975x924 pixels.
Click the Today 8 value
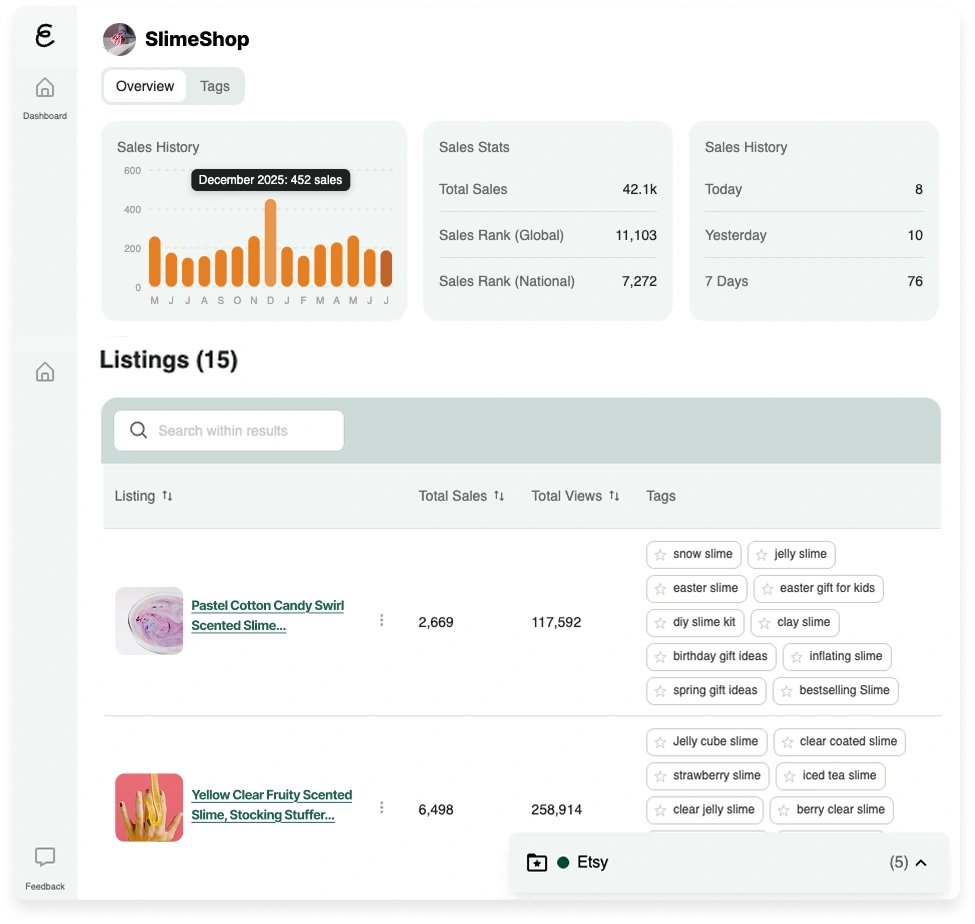918,189
